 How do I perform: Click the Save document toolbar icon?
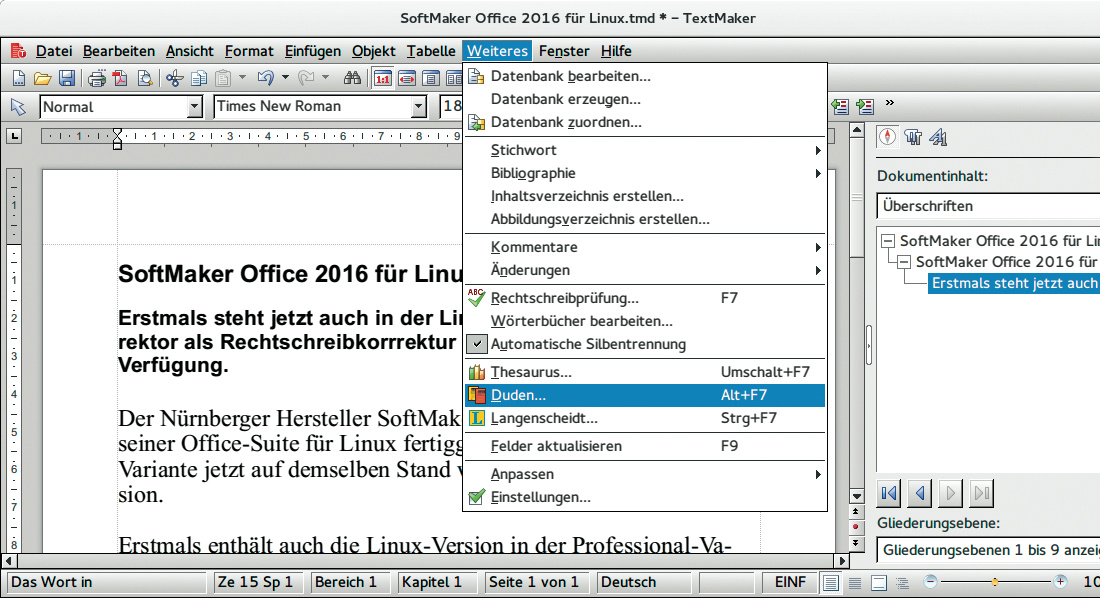pos(66,78)
